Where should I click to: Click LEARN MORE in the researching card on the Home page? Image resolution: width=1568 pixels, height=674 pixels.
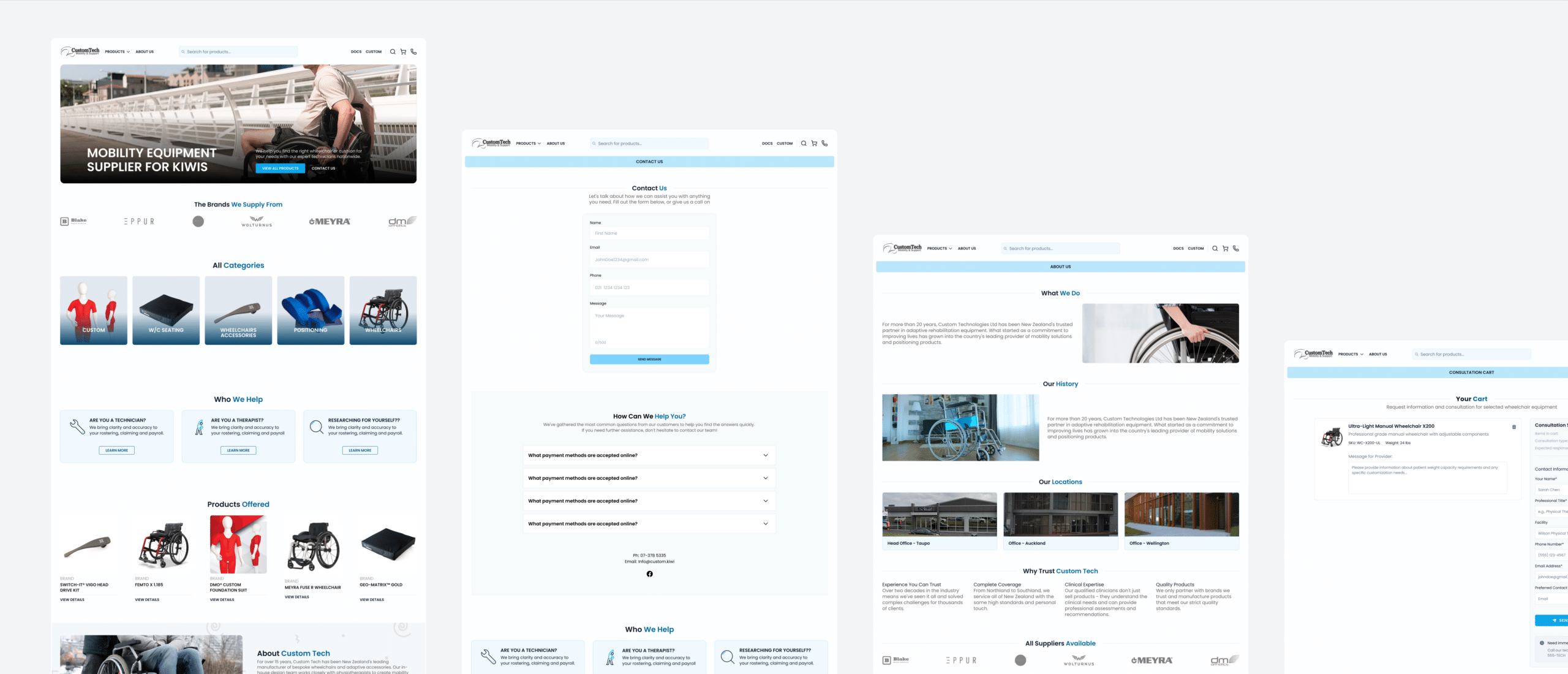point(360,450)
